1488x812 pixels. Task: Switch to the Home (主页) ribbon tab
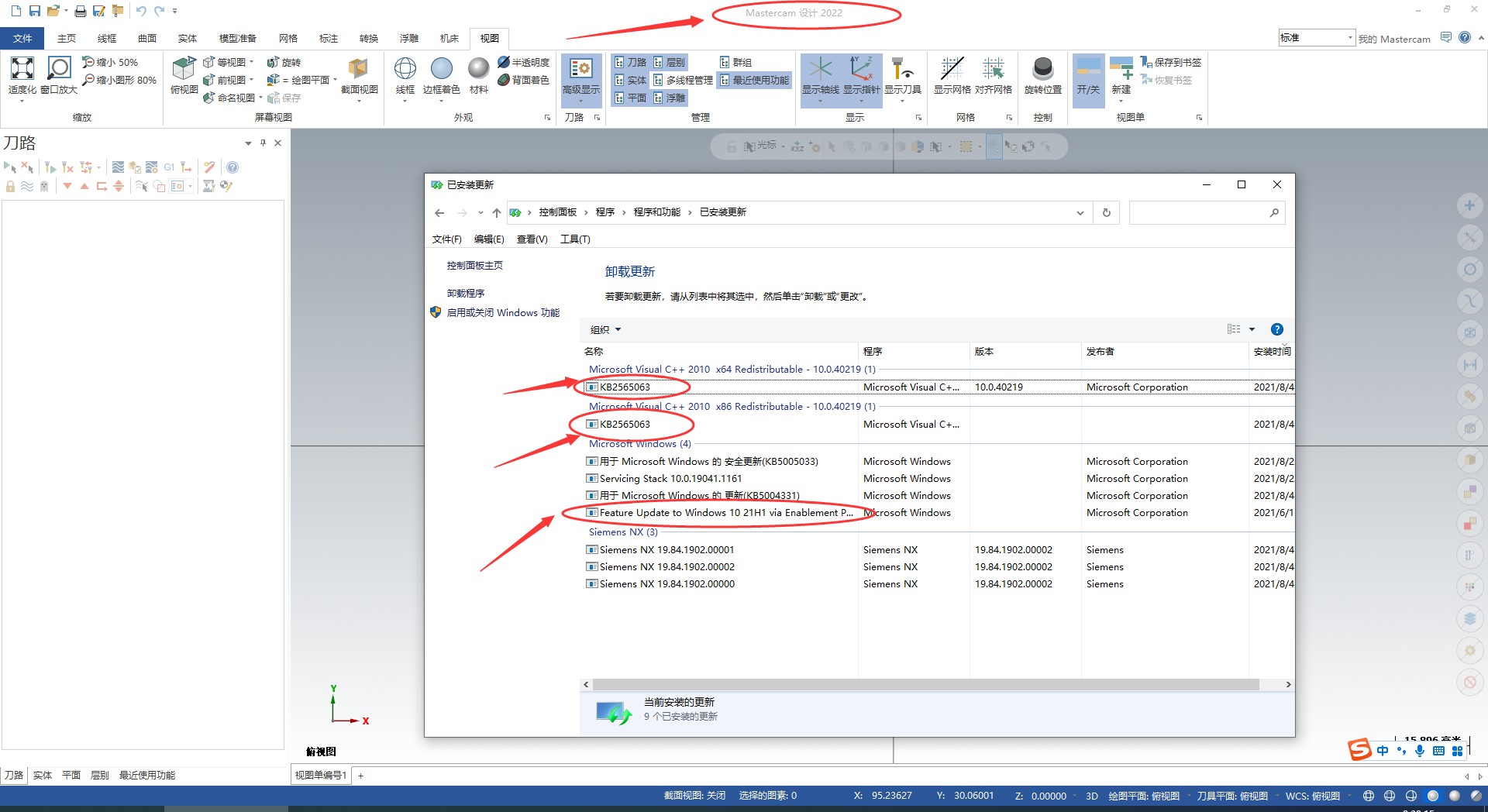(x=67, y=38)
